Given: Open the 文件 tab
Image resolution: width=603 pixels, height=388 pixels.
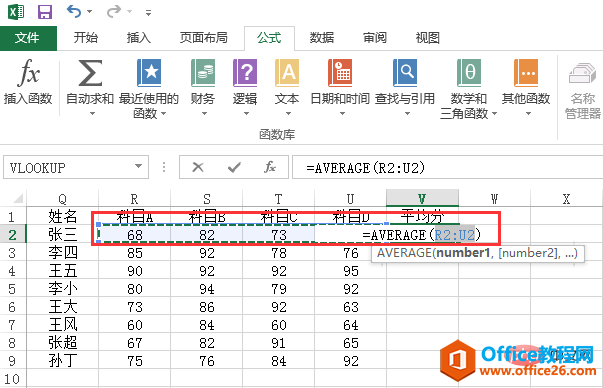Looking at the screenshot, I should 28,38.
